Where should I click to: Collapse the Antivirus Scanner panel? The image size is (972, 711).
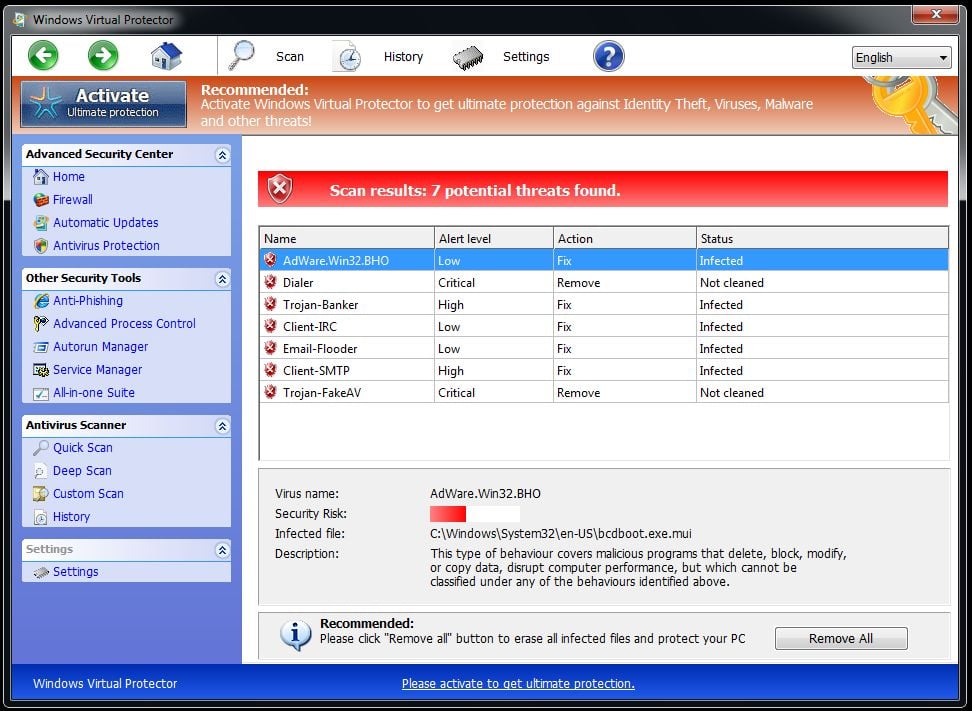point(222,426)
